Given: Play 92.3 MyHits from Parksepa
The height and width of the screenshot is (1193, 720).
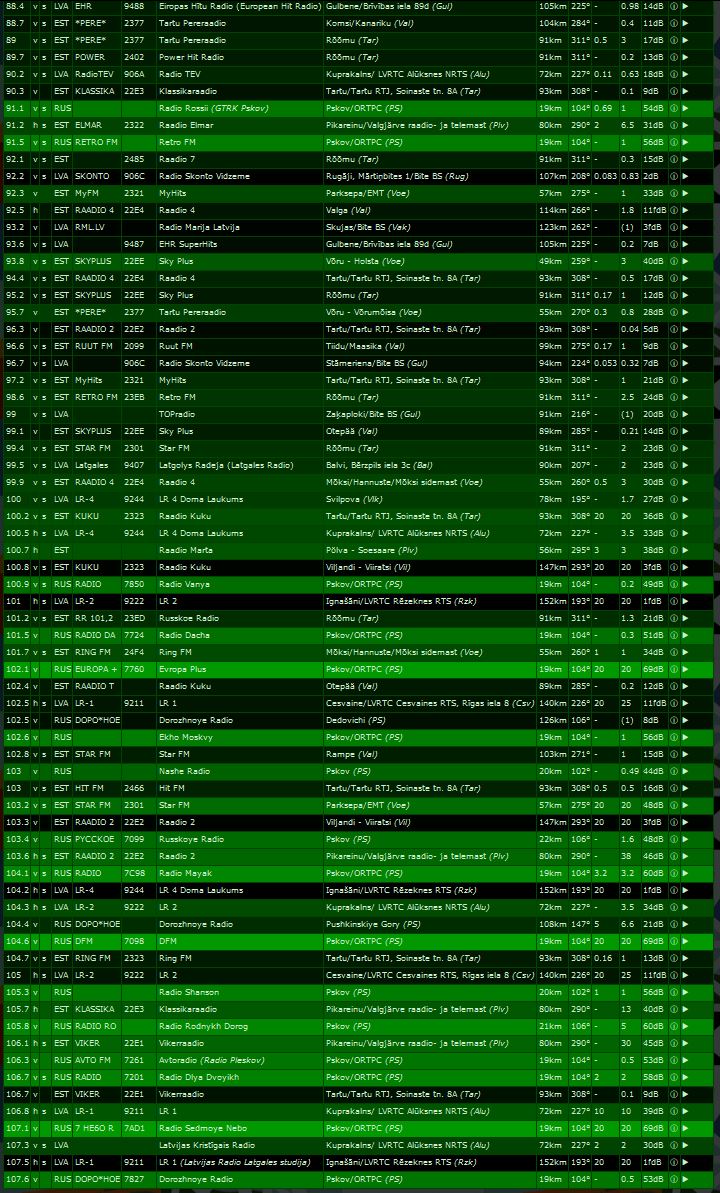Looking at the screenshot, I should tap(686, 193).
